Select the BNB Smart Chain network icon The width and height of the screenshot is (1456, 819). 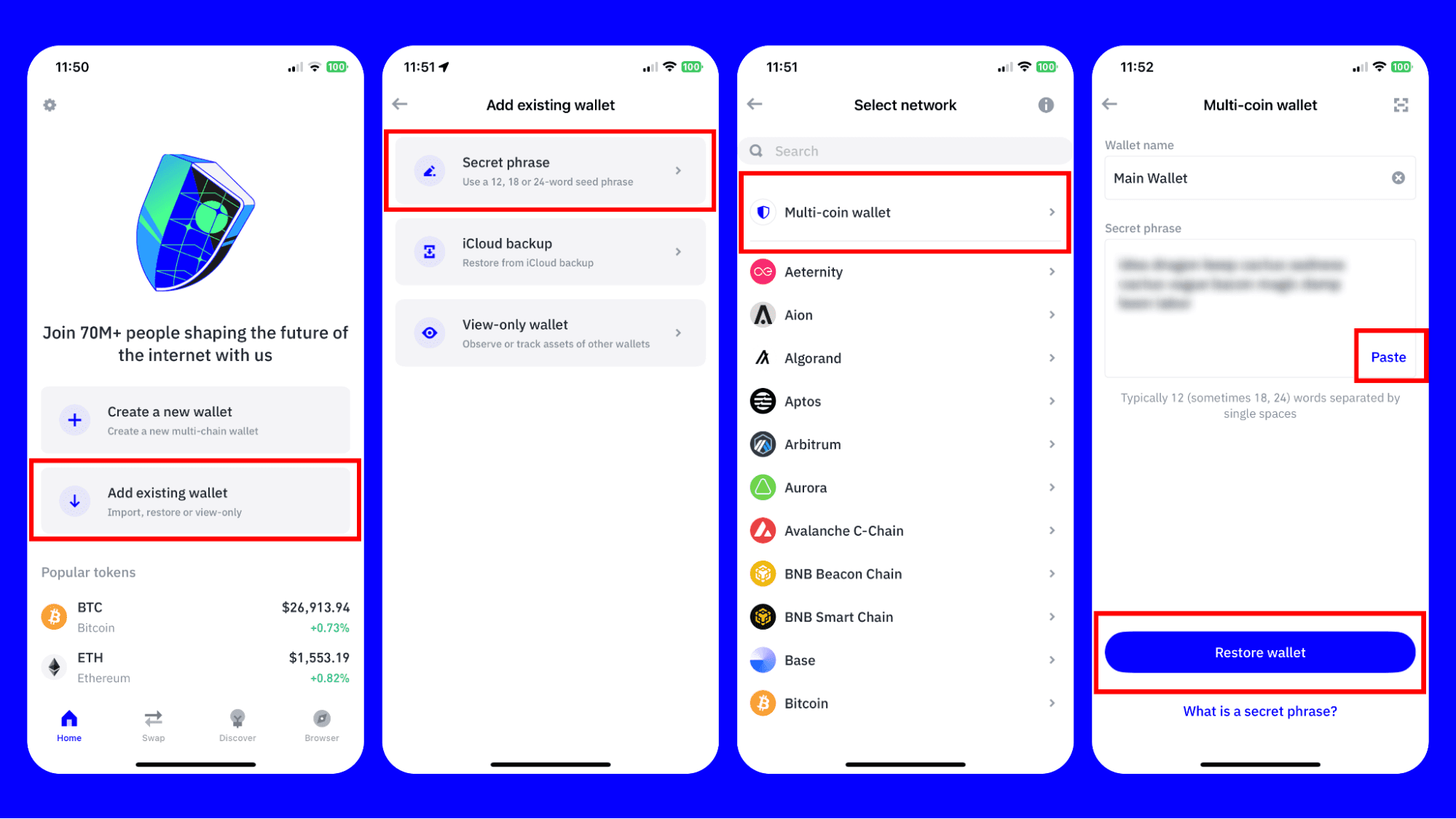coord(763,616)
